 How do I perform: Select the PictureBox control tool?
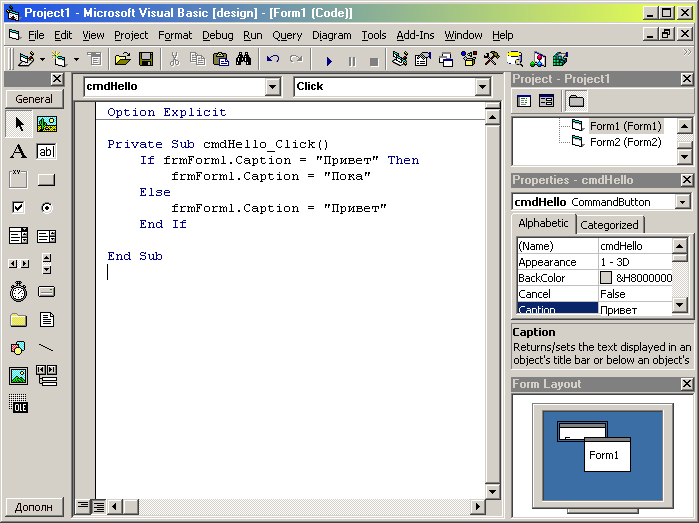pyautogui.click(x=47, y=124)
